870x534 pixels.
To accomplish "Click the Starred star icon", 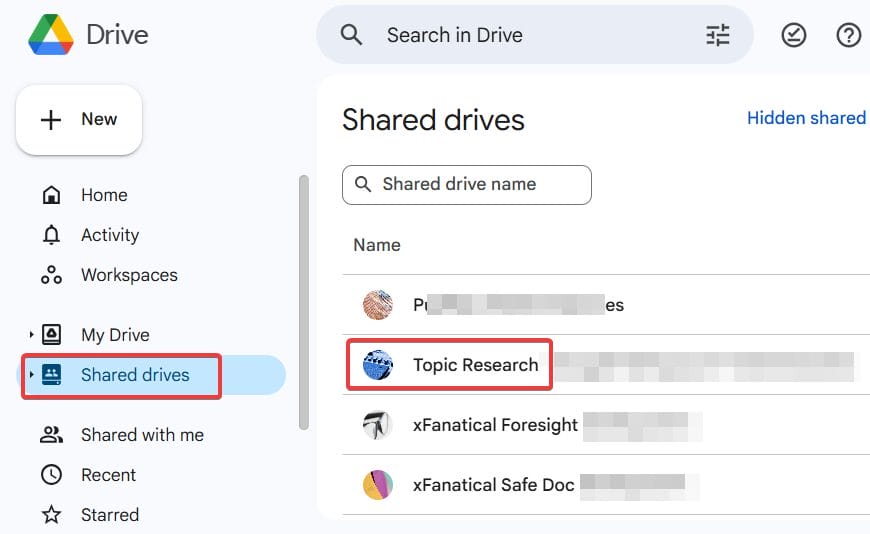I will 52,515.
